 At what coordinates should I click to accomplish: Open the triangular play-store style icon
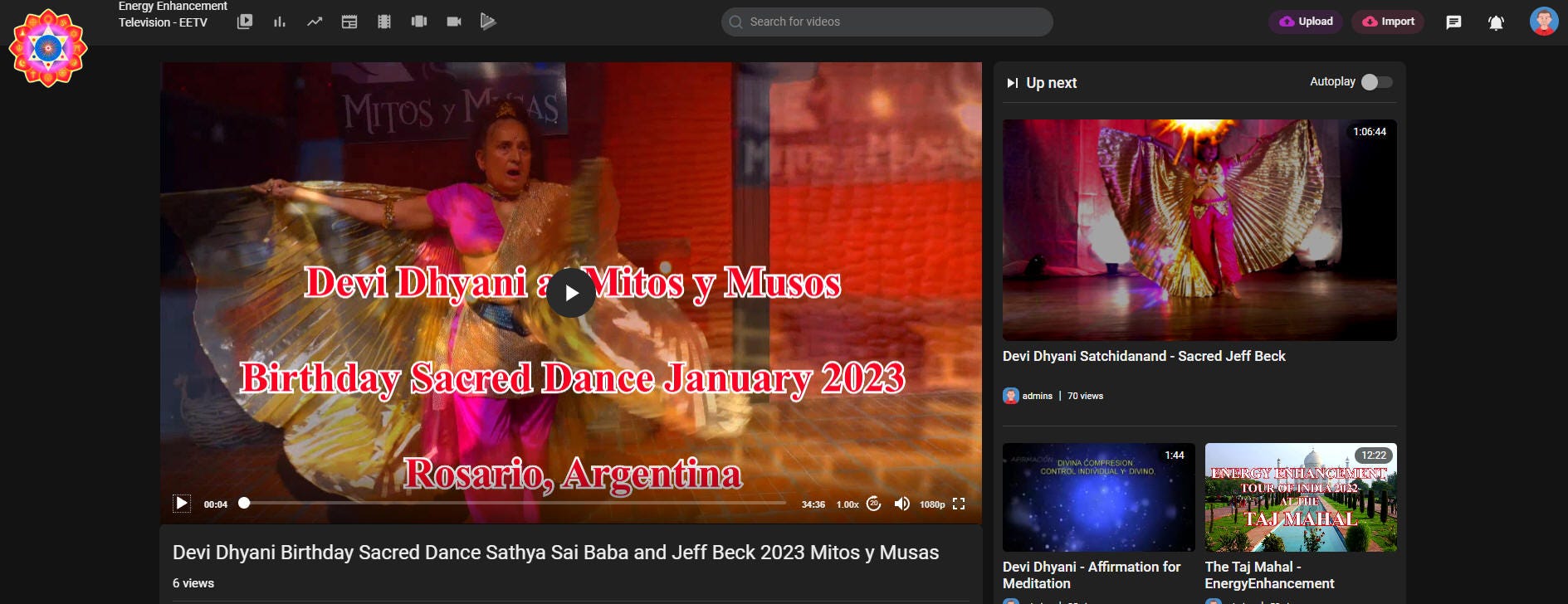[x=488, y=22]
